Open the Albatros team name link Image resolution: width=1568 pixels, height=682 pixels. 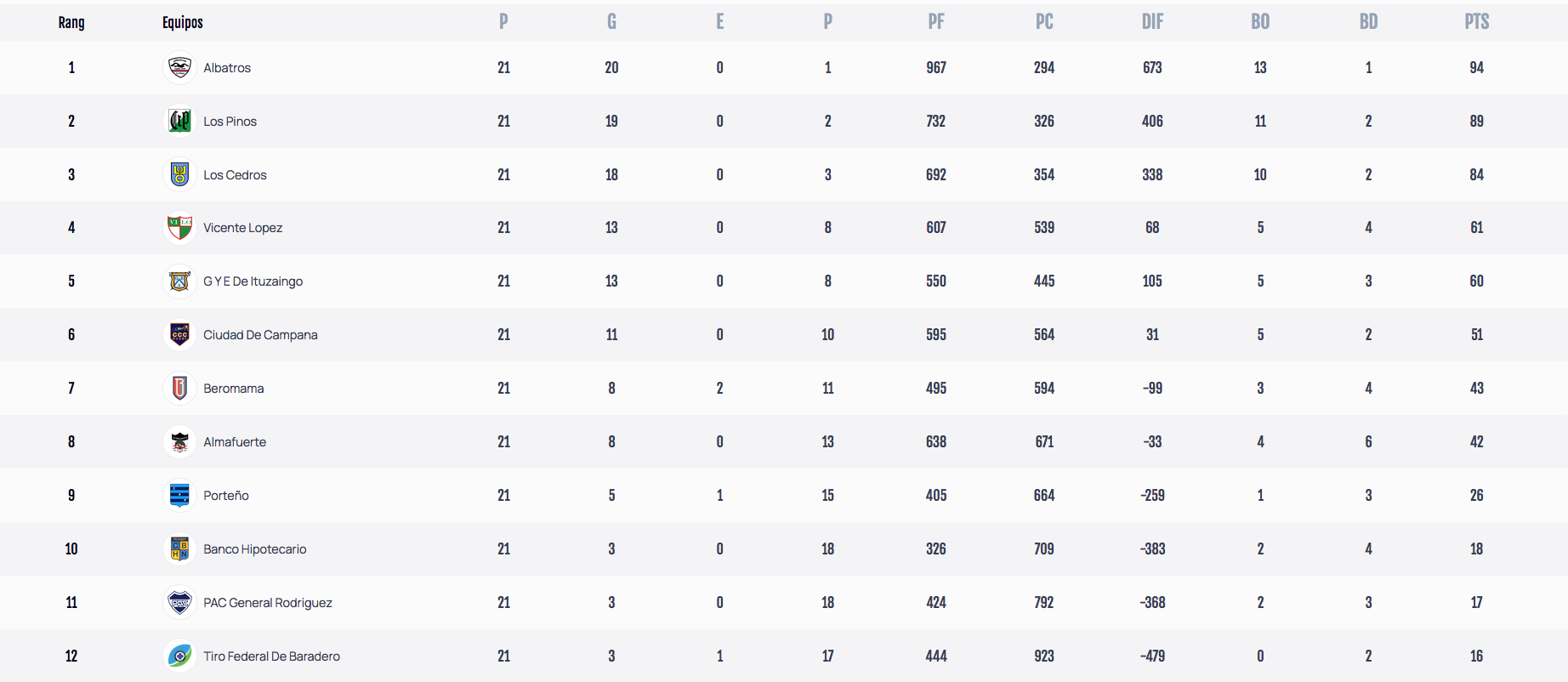coord(227,68)
